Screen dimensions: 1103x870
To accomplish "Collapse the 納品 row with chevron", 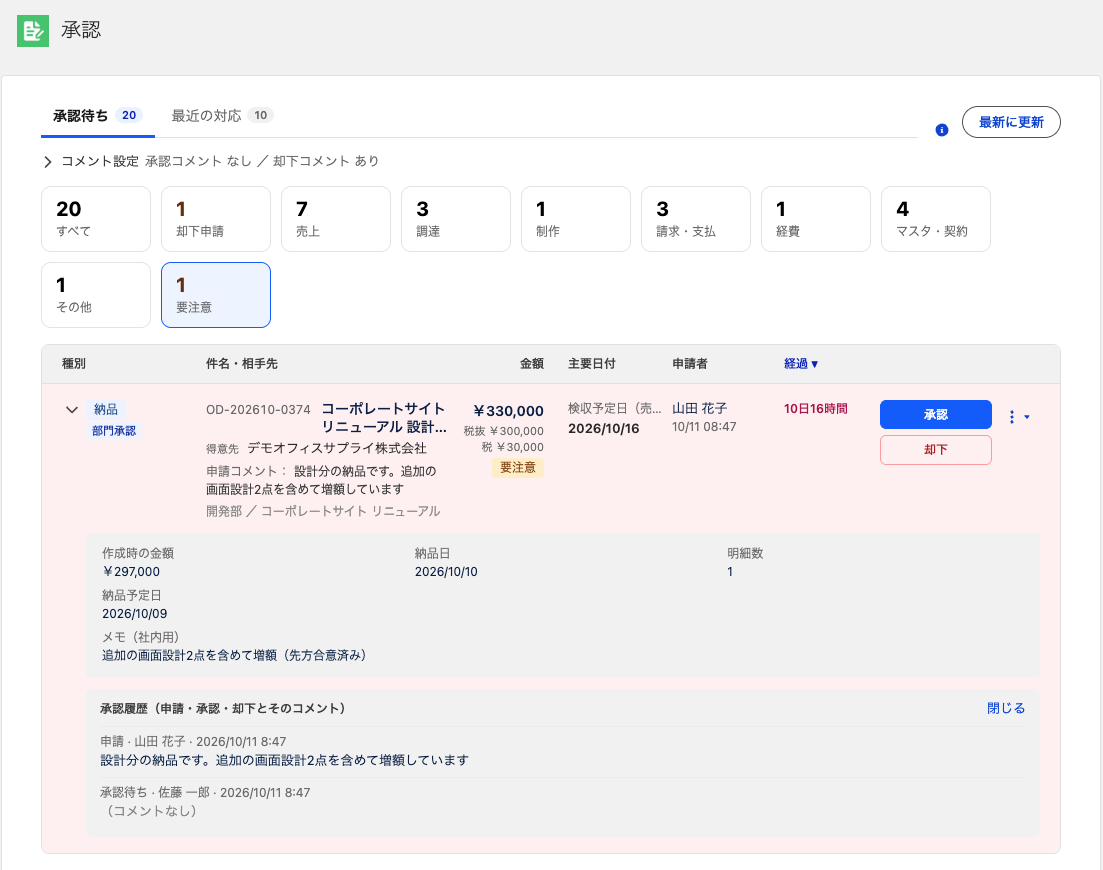I will click(x=72, y=409).
